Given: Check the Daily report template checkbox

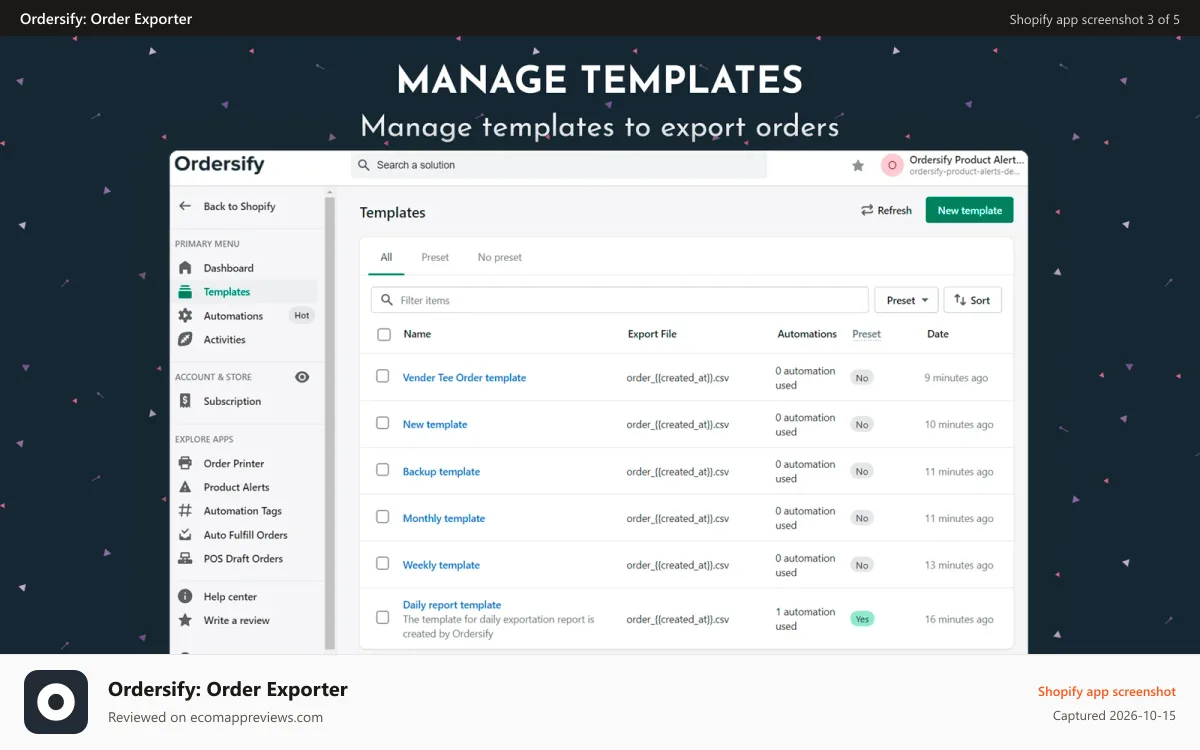Looking at the screenshot, I should (382, 617).
